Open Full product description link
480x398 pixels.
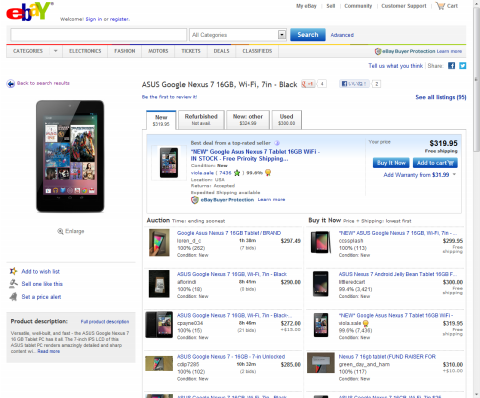105,322
